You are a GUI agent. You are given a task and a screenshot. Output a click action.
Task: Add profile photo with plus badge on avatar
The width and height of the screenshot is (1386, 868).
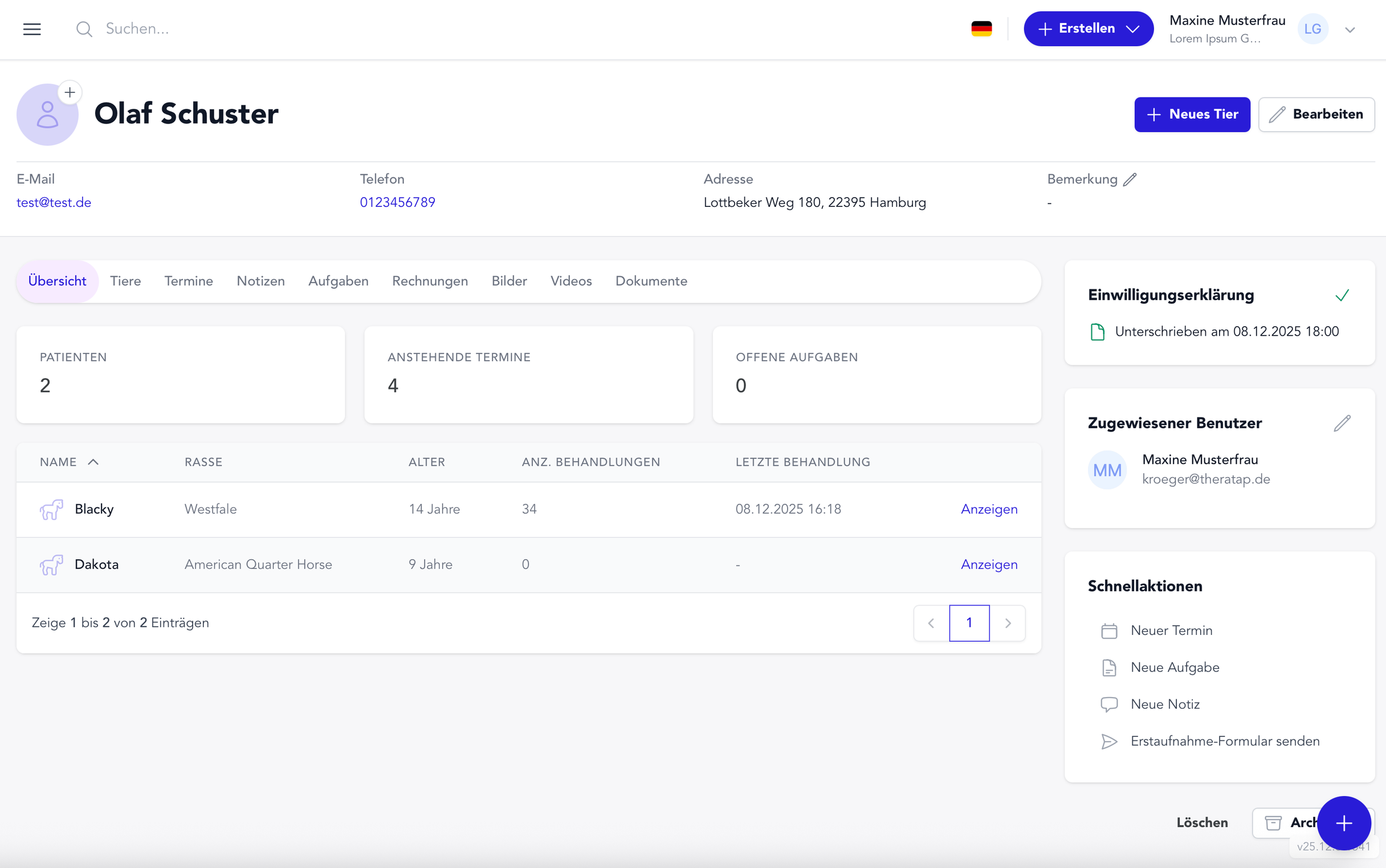click(70, 92)
